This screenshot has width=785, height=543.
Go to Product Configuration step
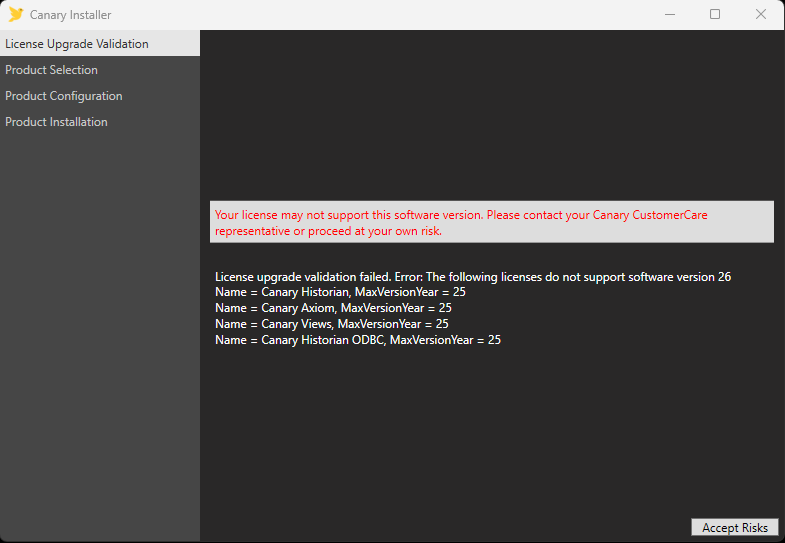pyautogui.click(x=100, y=96)
